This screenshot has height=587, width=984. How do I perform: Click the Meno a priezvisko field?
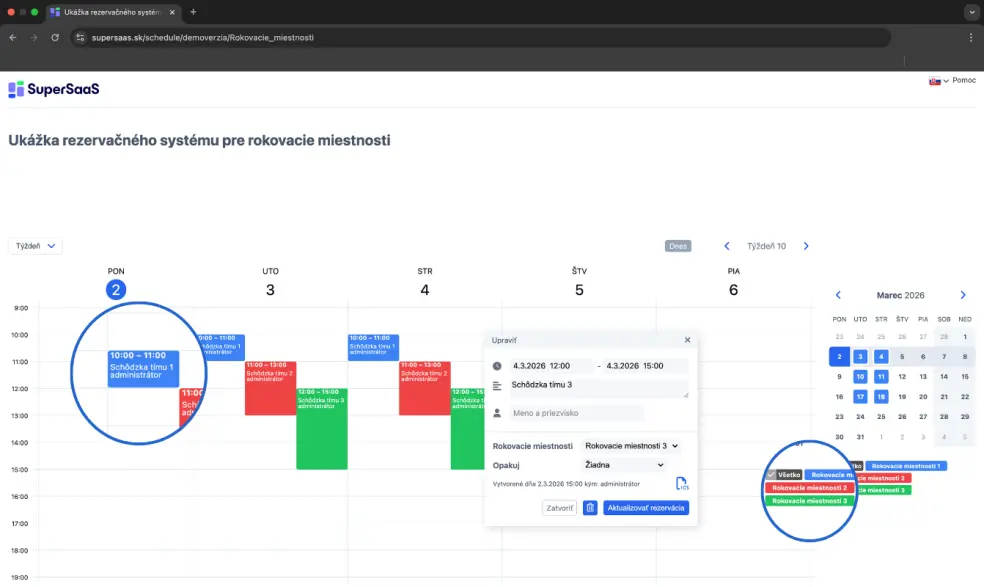pos(577,413)
